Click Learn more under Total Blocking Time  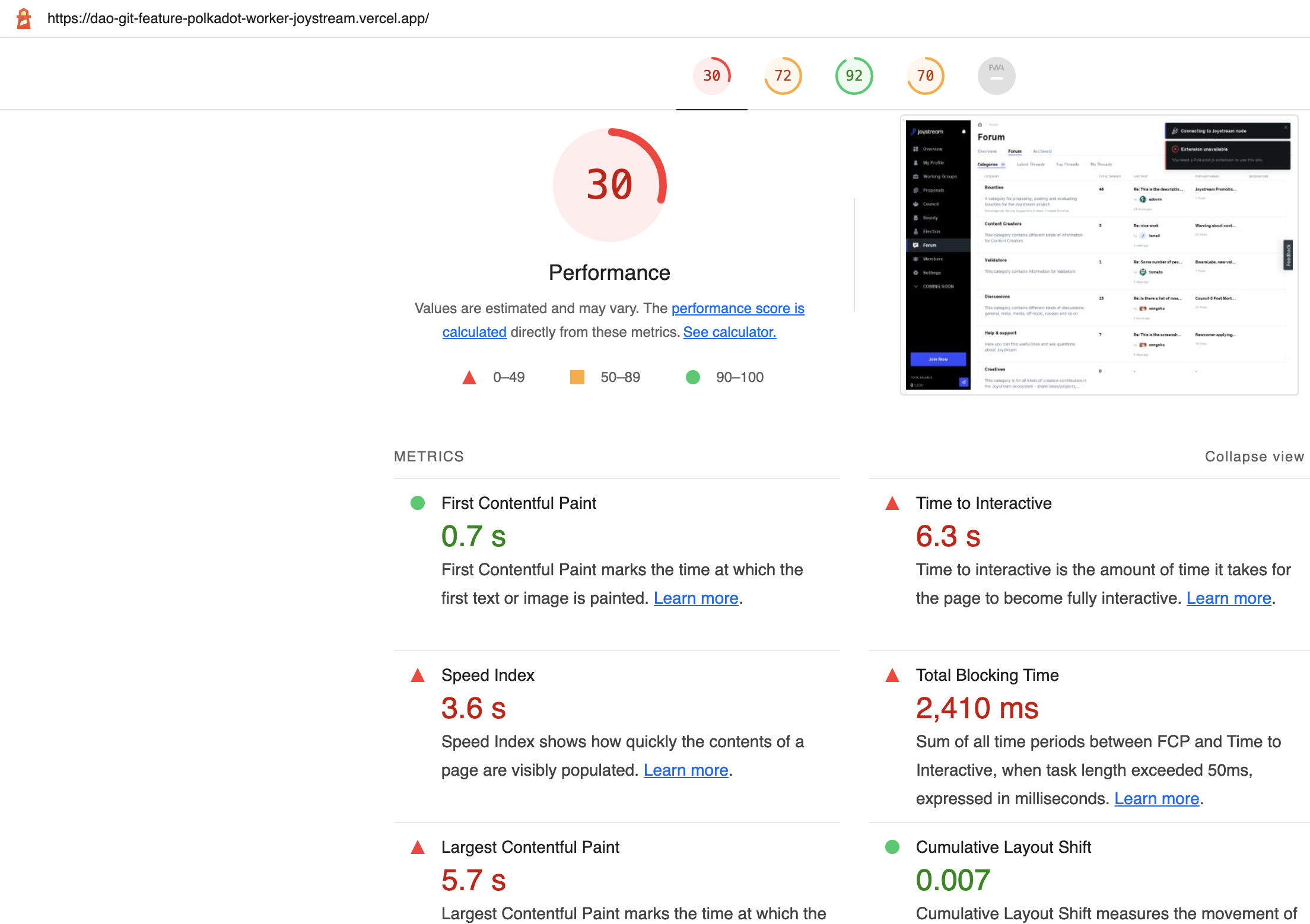point(1156,798)
